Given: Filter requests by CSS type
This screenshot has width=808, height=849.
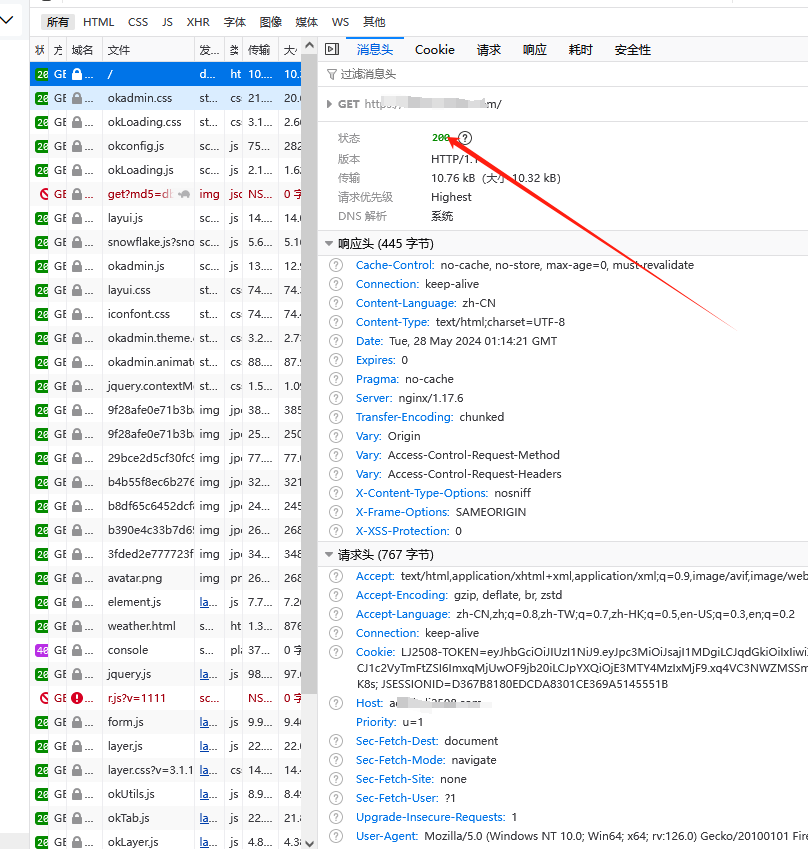Looking at the screenshot, I should coord(138,22).
